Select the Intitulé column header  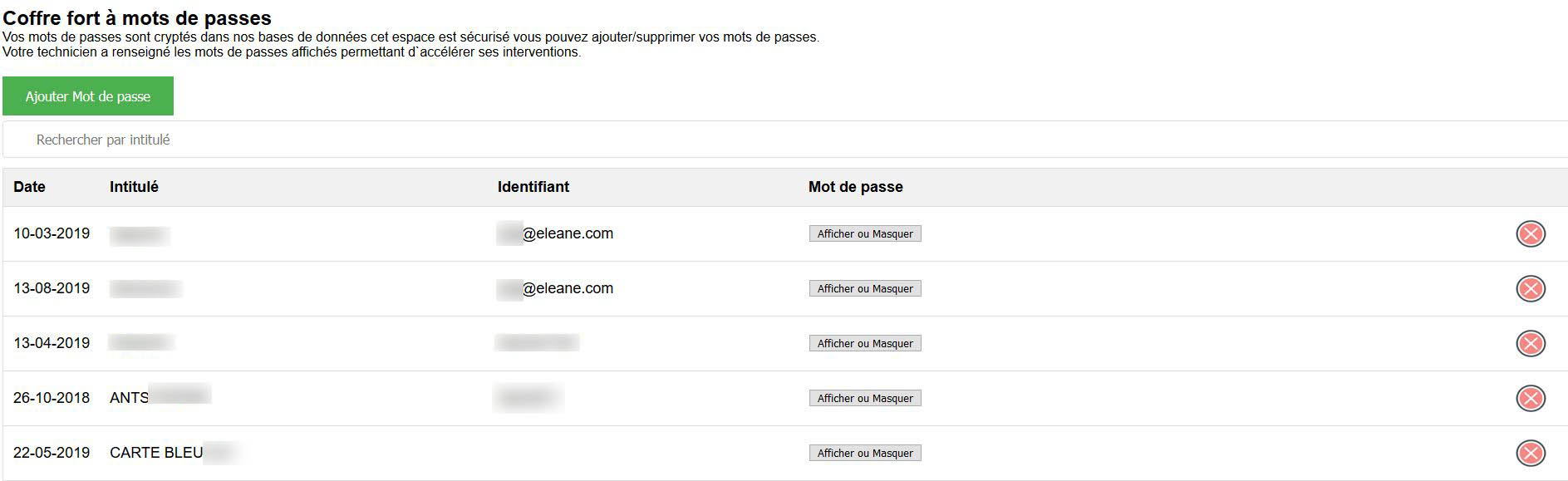[134, 187]
